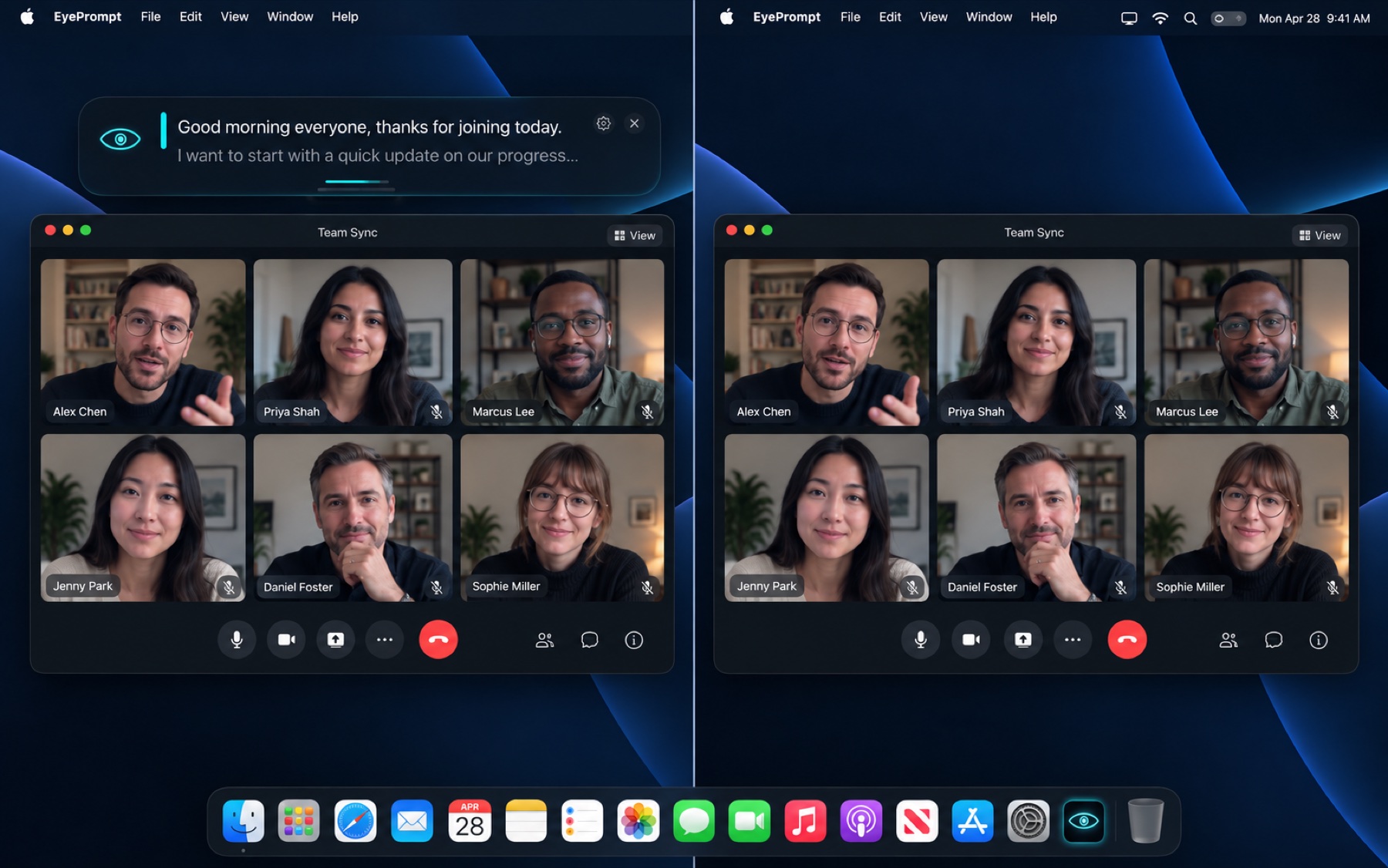Click the date and time "Mon Apr 28 9:41 AM"
This screenshot has width=1388, height=868.
point(1314,19)
